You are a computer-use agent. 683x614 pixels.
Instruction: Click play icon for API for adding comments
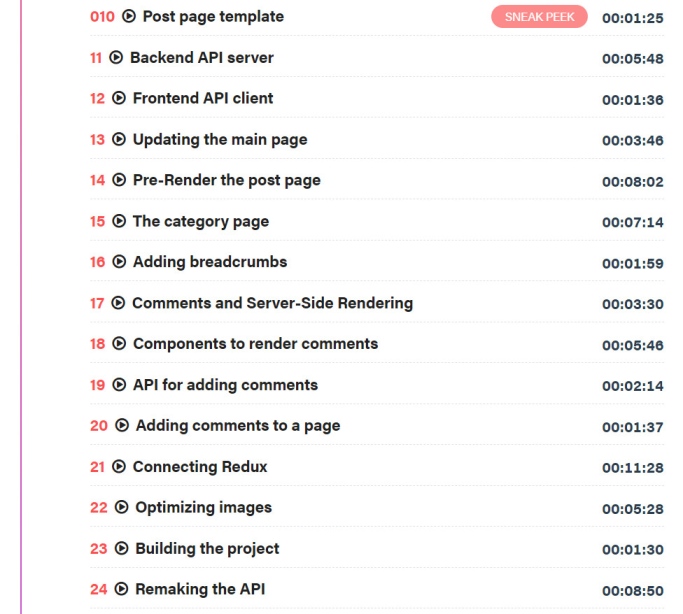(119, 385)
